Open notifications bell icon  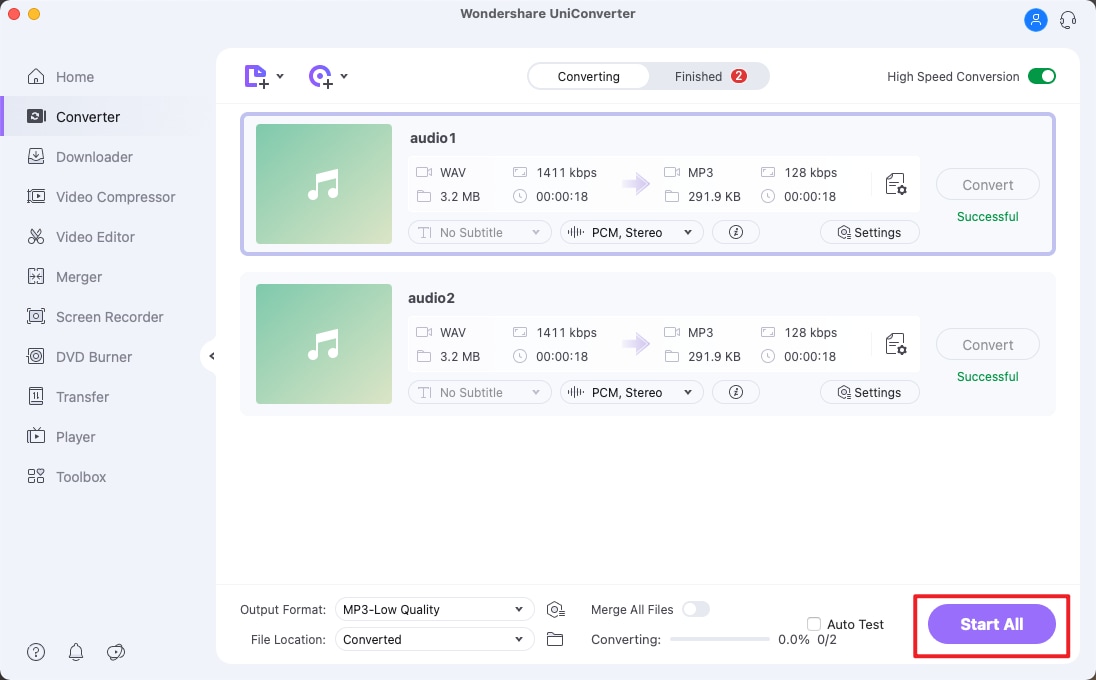[x=75, y=652]
